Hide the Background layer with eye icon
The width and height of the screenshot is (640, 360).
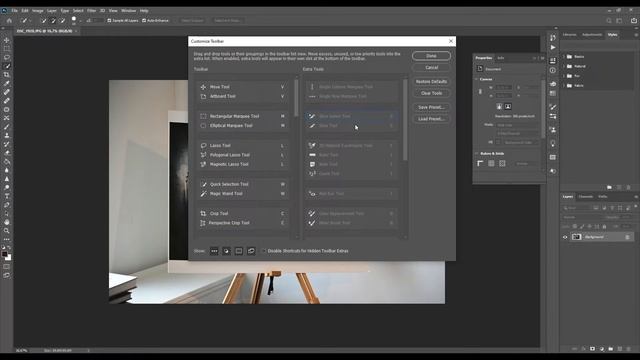tap(565, 237)
